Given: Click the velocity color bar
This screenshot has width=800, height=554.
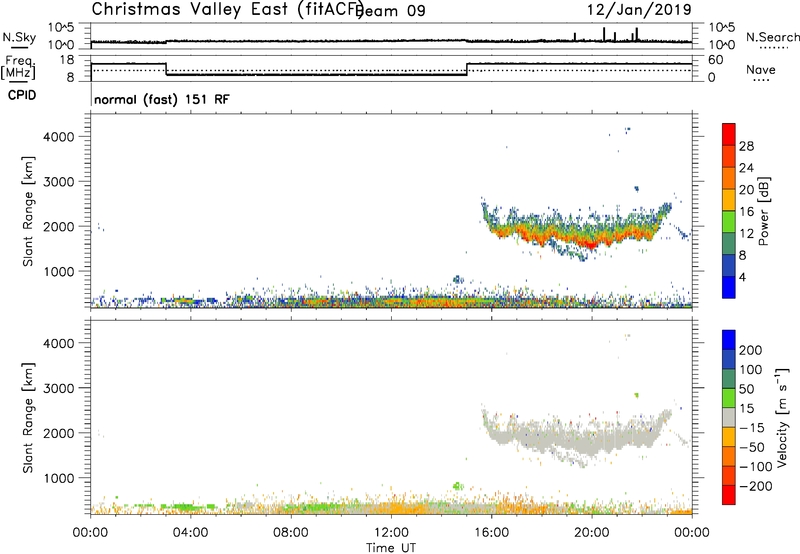Looking at the screenshot, I should point(729,417).
